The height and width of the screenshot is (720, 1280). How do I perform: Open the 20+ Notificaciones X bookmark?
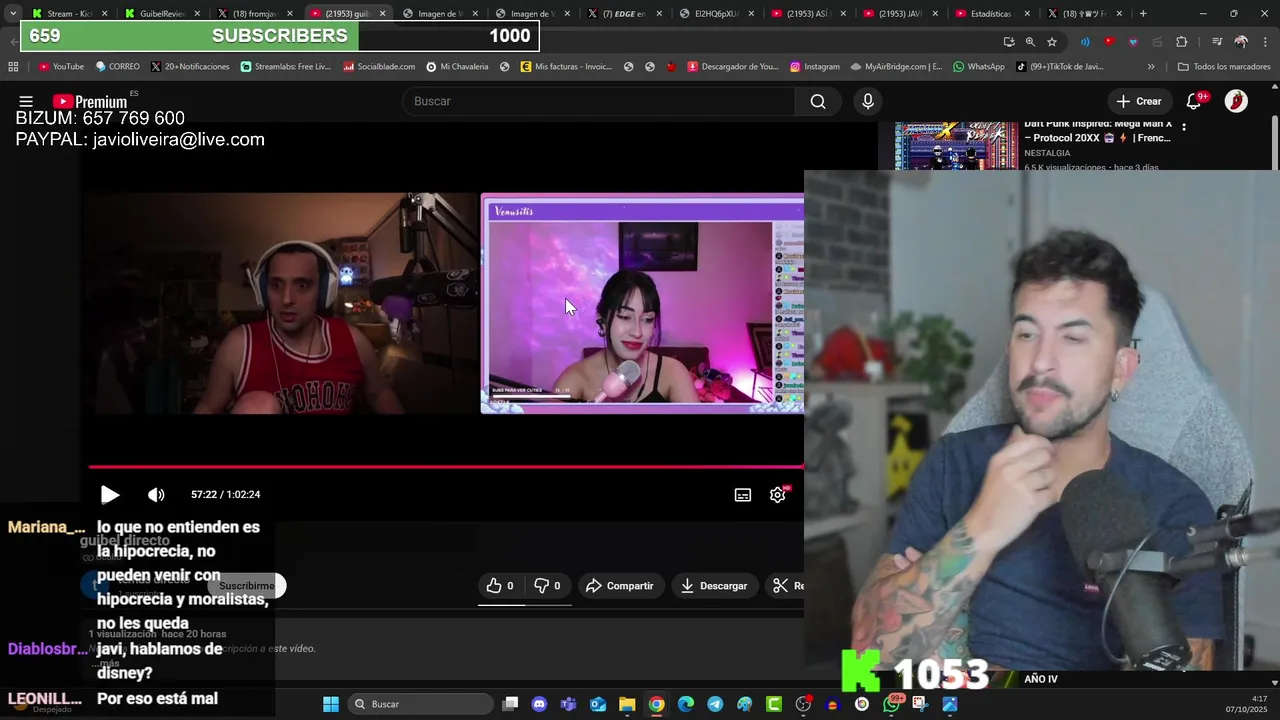(190, 67)
